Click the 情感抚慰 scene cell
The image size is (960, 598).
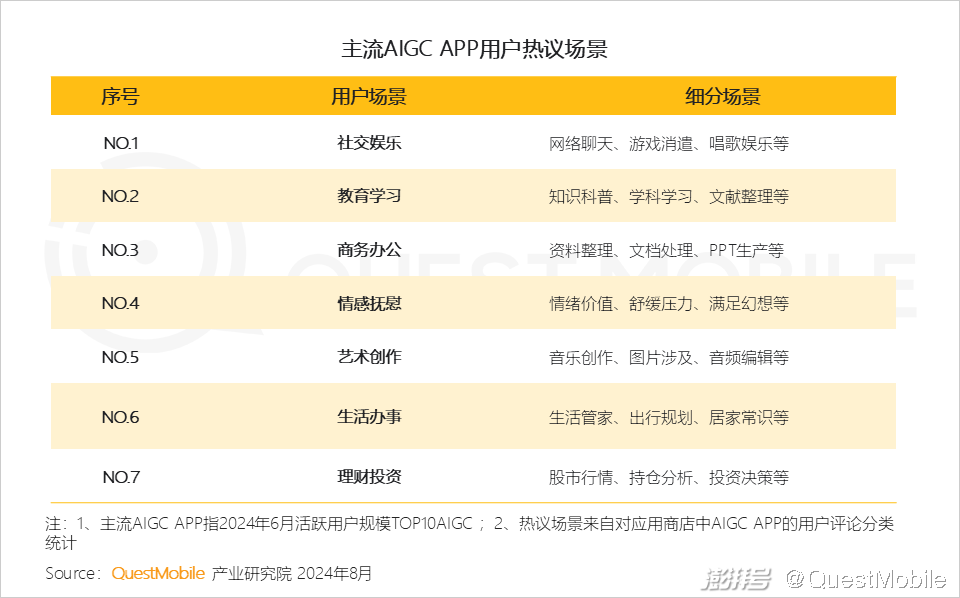[368, 303]
